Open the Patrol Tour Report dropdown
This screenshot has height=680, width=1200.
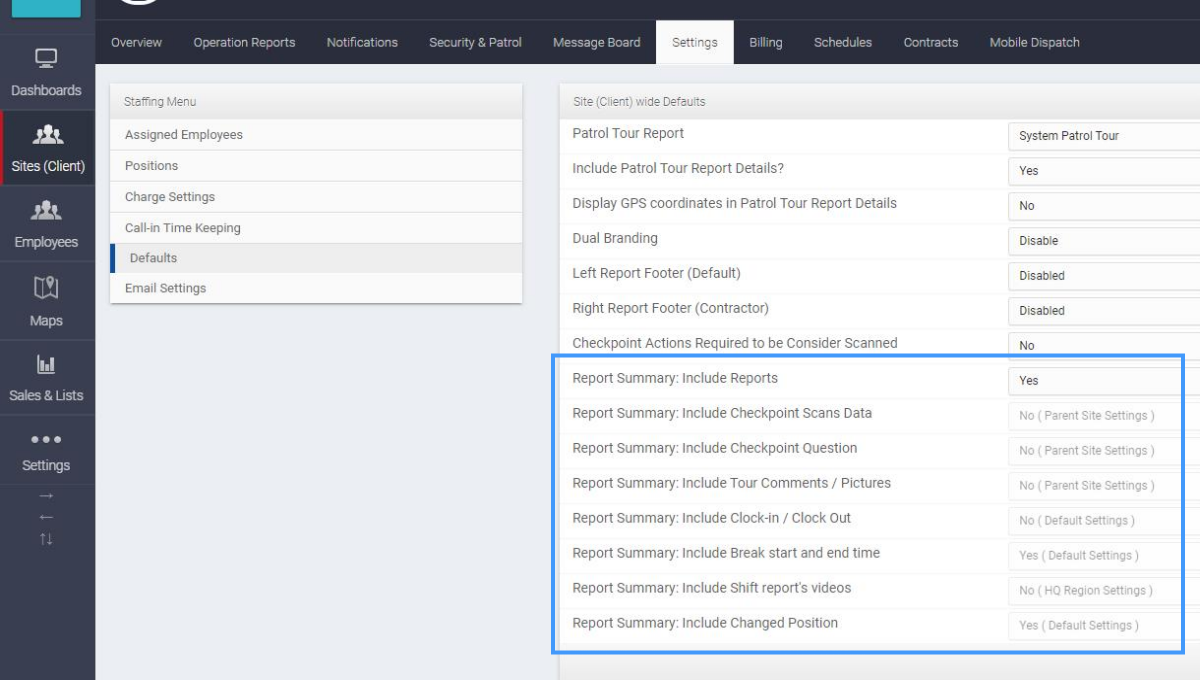[1100, 136]
